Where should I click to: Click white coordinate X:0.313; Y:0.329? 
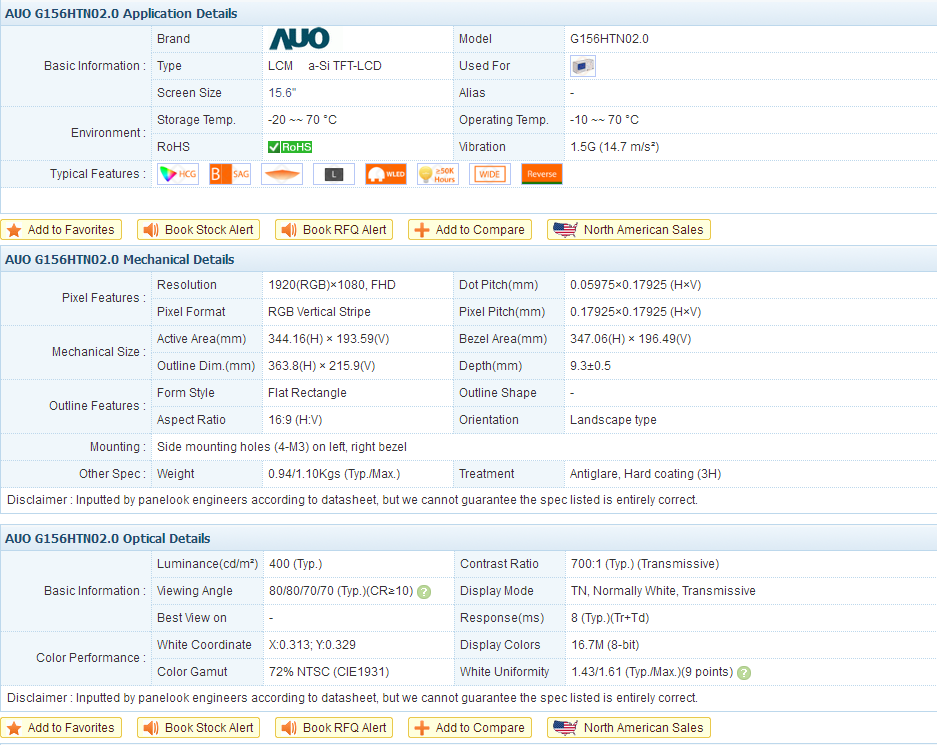(x=312, y=645)
